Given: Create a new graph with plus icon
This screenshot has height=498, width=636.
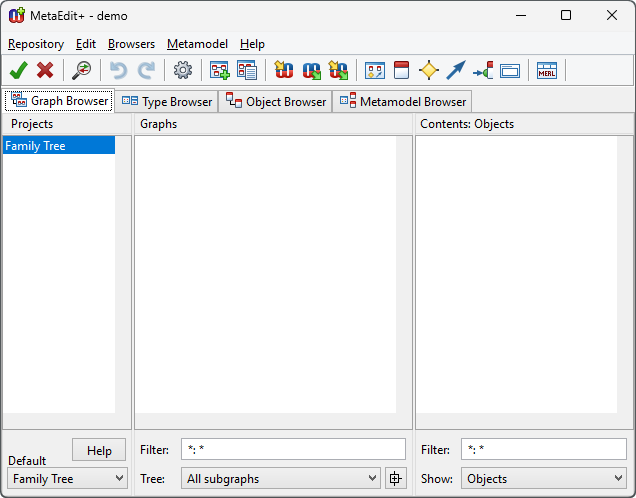Looking at the screenshot, I should tap(219, 71).
